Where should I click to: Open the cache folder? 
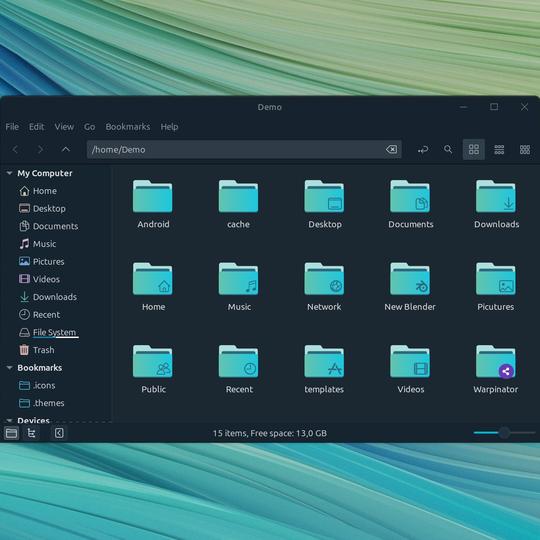click(238, 196)
